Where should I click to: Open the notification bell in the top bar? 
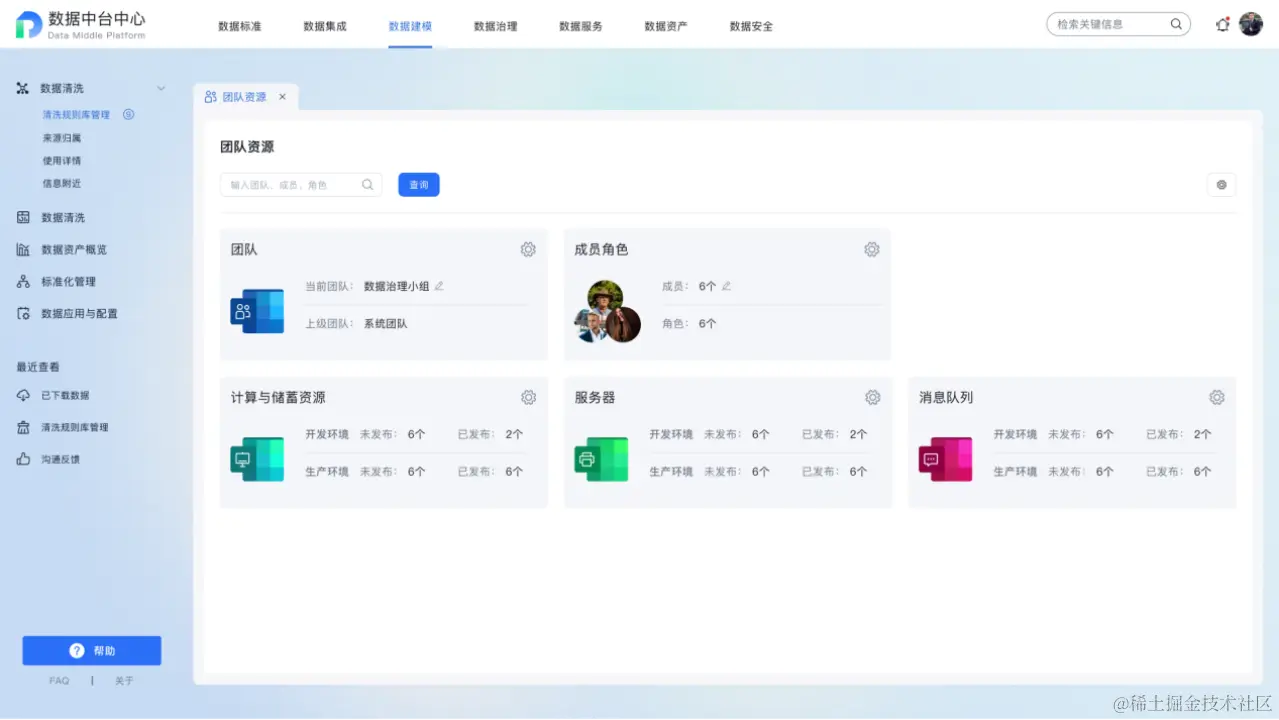[x=1221, y=24]
